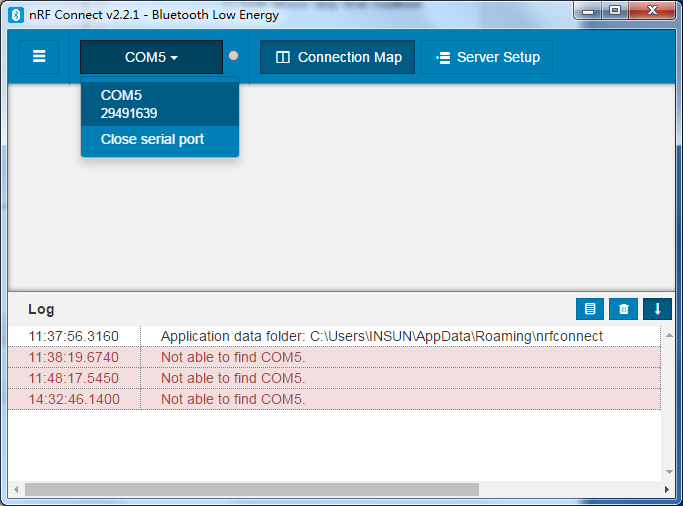The width and height of the screenshot is (683, 506).
Task: Open the hamburger main menu
Action: pos(39,57)
